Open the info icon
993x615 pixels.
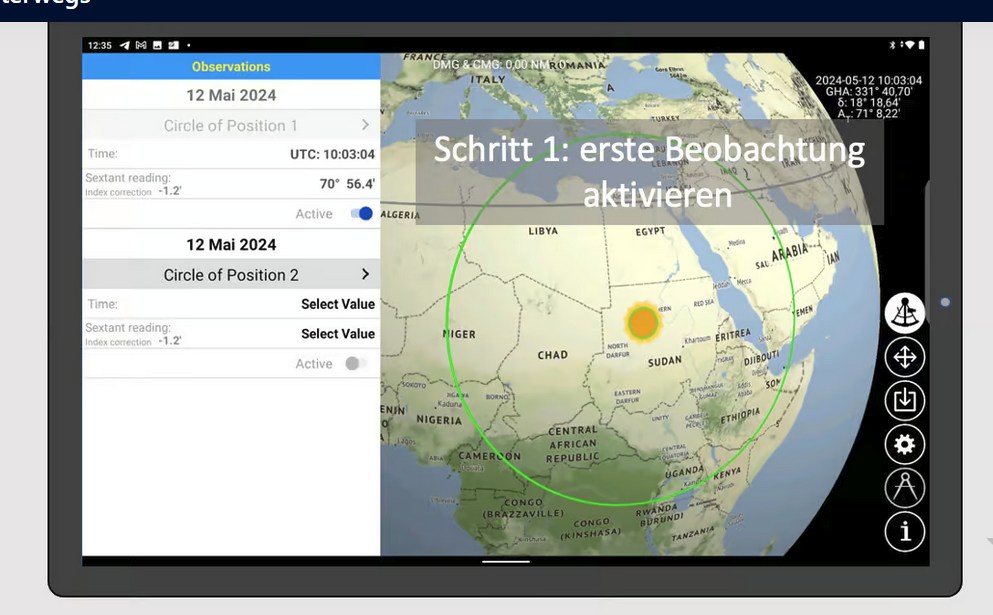[x=904, y=532]
